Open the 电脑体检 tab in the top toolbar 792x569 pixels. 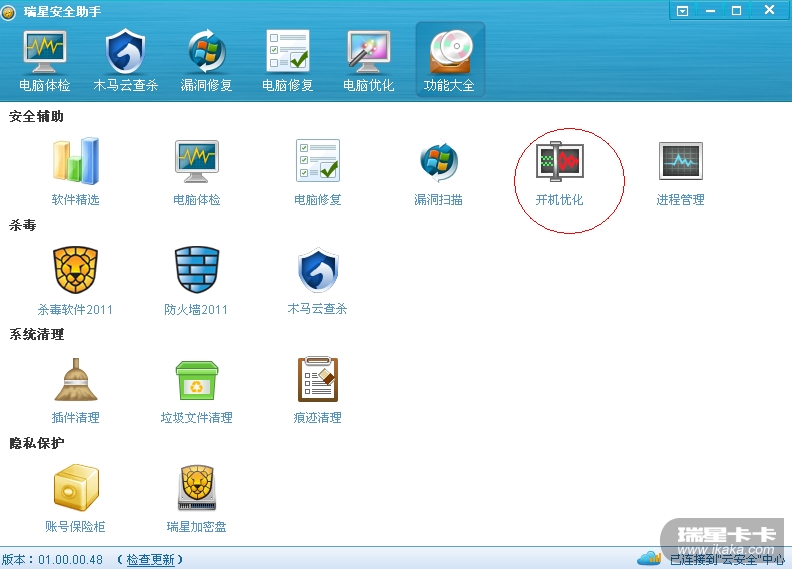44,61
